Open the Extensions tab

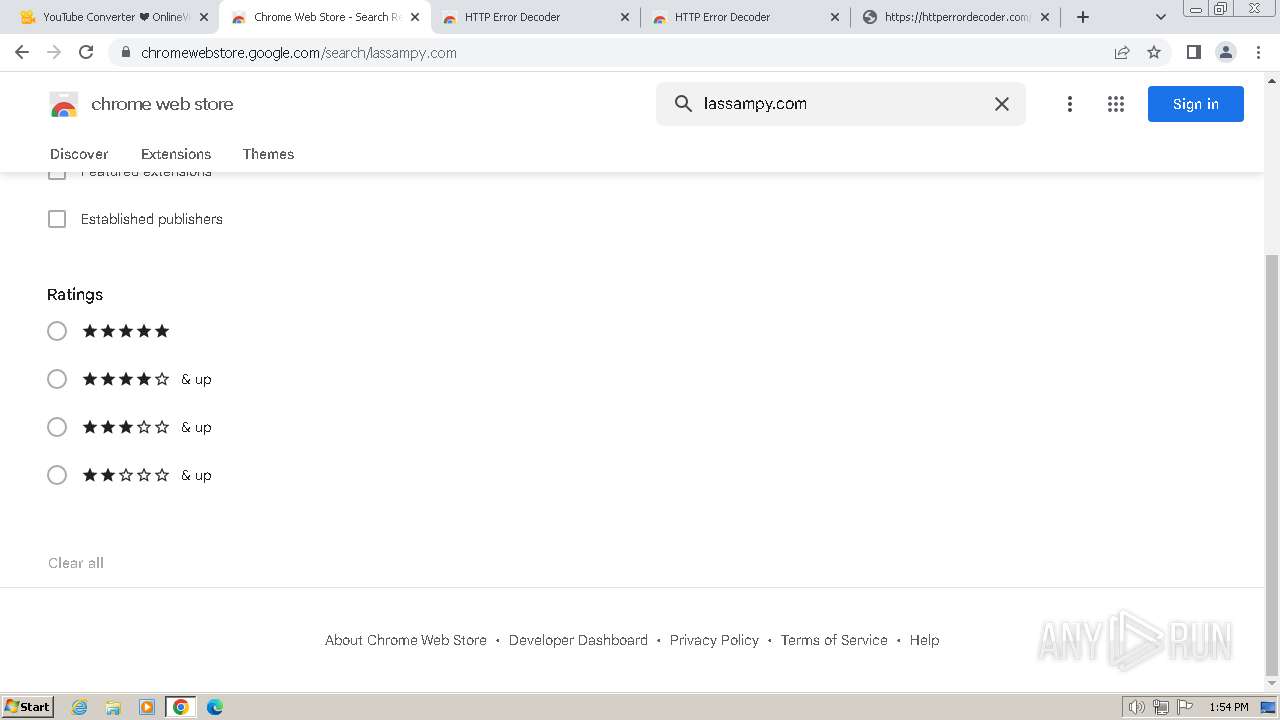point(176,154)
